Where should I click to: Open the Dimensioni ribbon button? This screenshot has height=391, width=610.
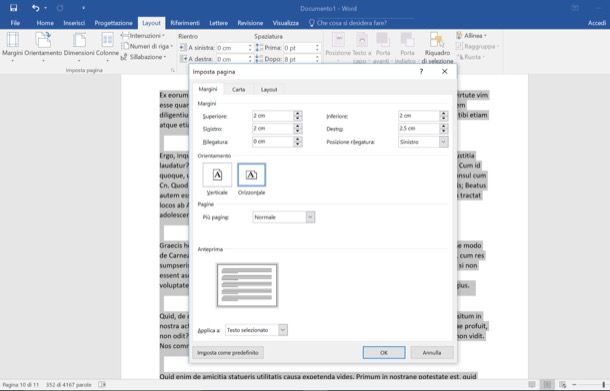pyautogui.click(x=79, y=47)
